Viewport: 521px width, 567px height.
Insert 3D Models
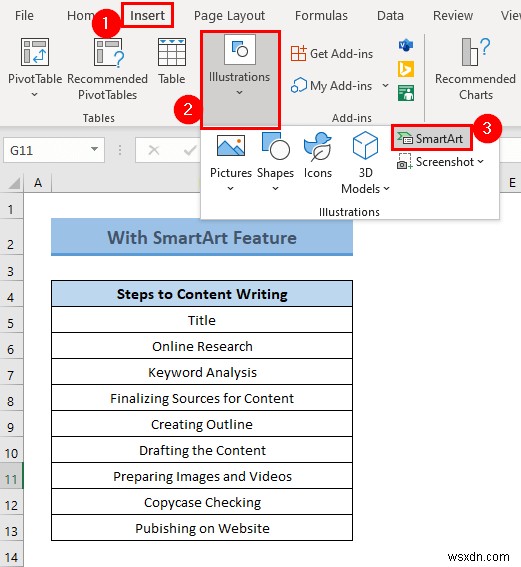point(365,163)
